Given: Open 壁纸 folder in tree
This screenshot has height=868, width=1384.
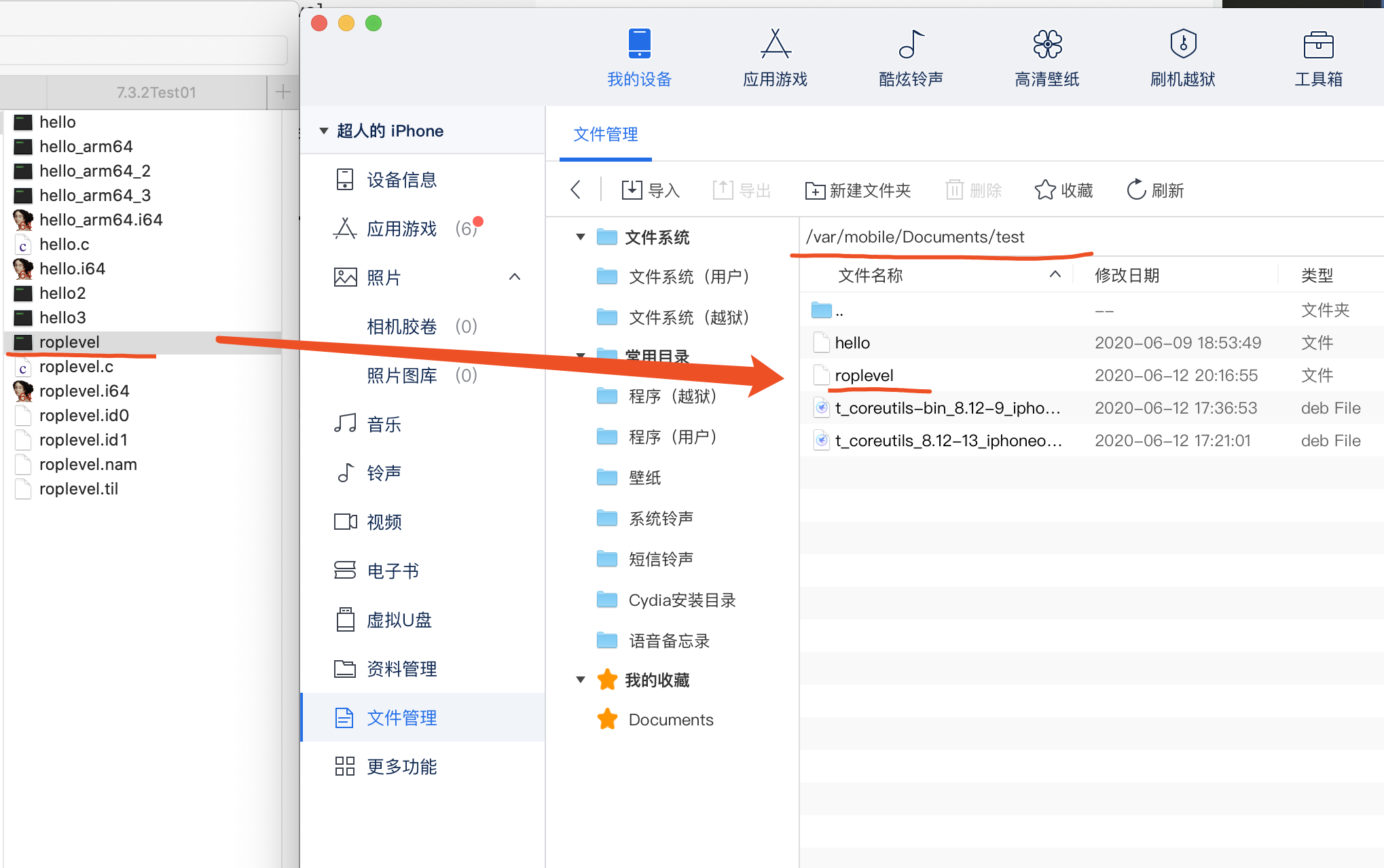Looking at the screenshot, I should pyautogui.click(x=629, y=477).
